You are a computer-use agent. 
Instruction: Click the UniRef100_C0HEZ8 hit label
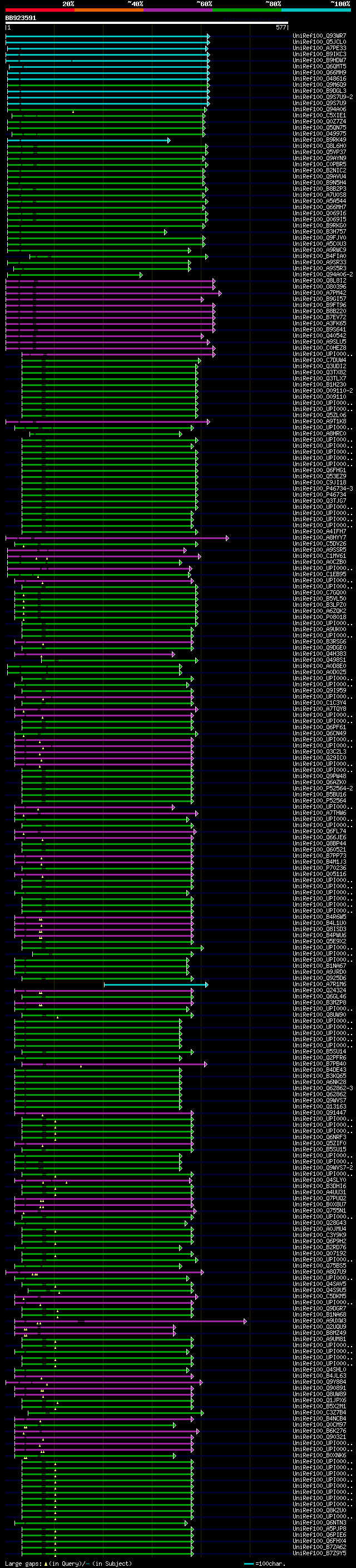click(319, 348)
